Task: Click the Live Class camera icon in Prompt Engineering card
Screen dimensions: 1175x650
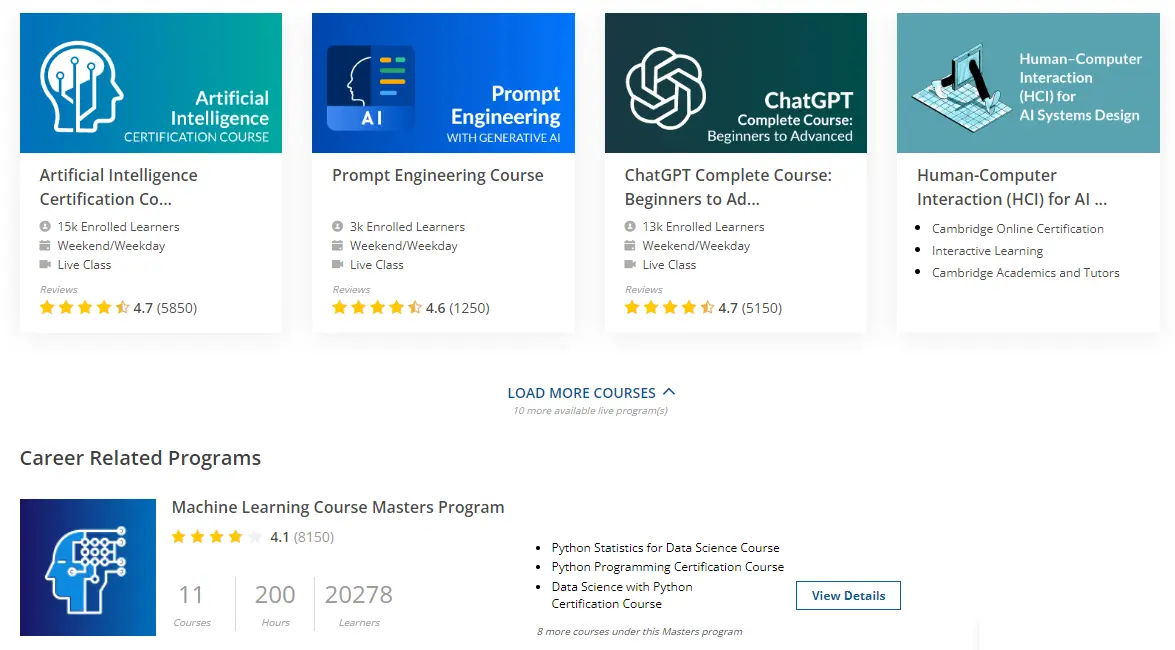Action: point(337,265)
